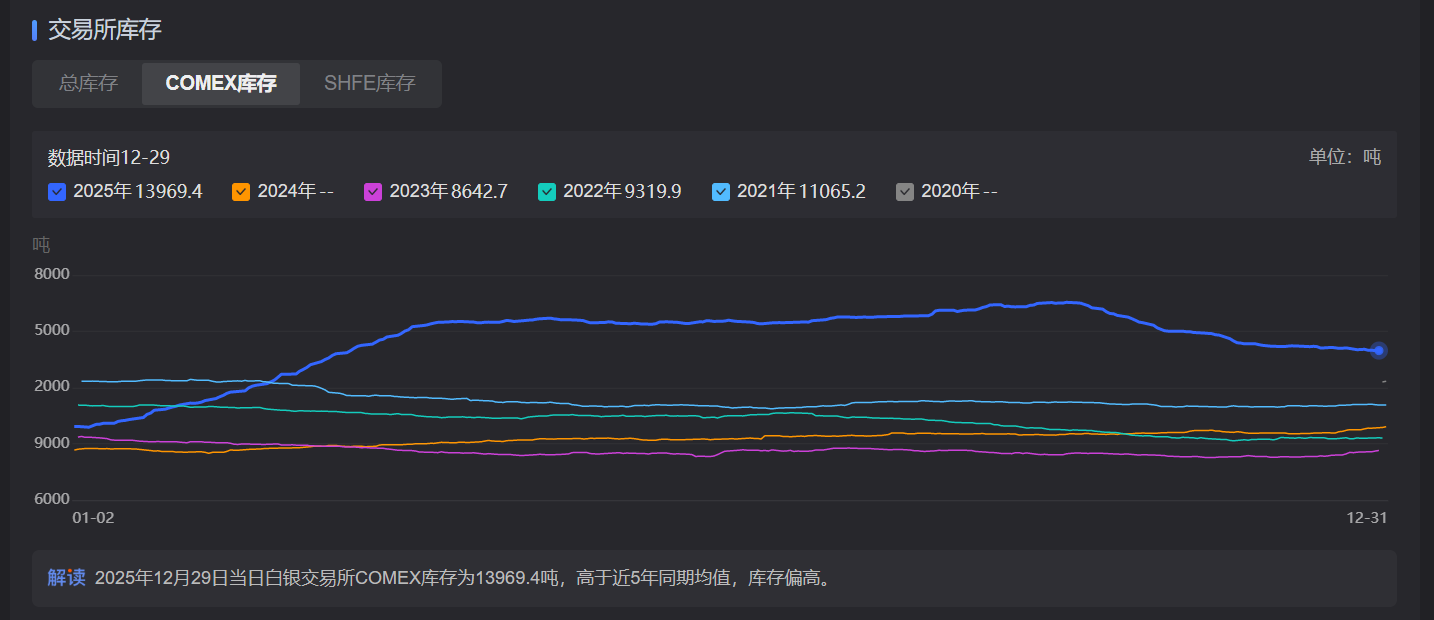This screenshot has width=1434, height=620.
Task: Click the blue end-point marker on chart
Action: click(x=1379, y=350)
